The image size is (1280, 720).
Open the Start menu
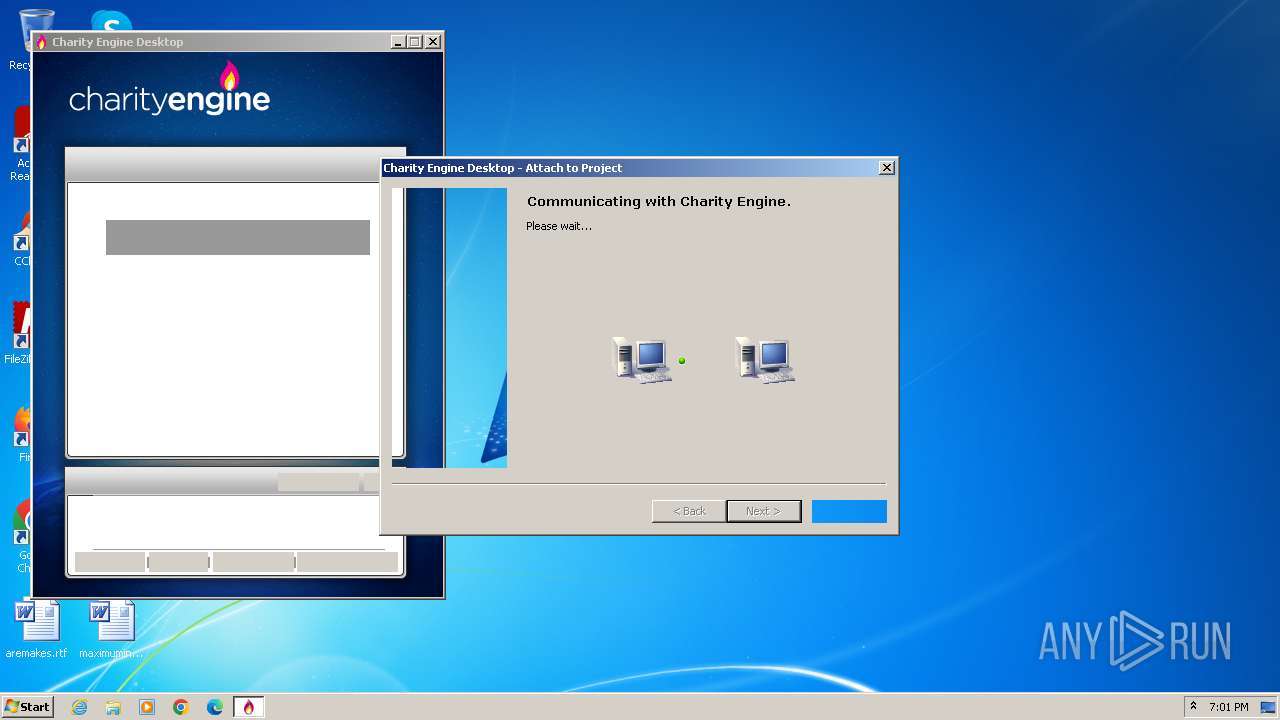tap(28, 706)
